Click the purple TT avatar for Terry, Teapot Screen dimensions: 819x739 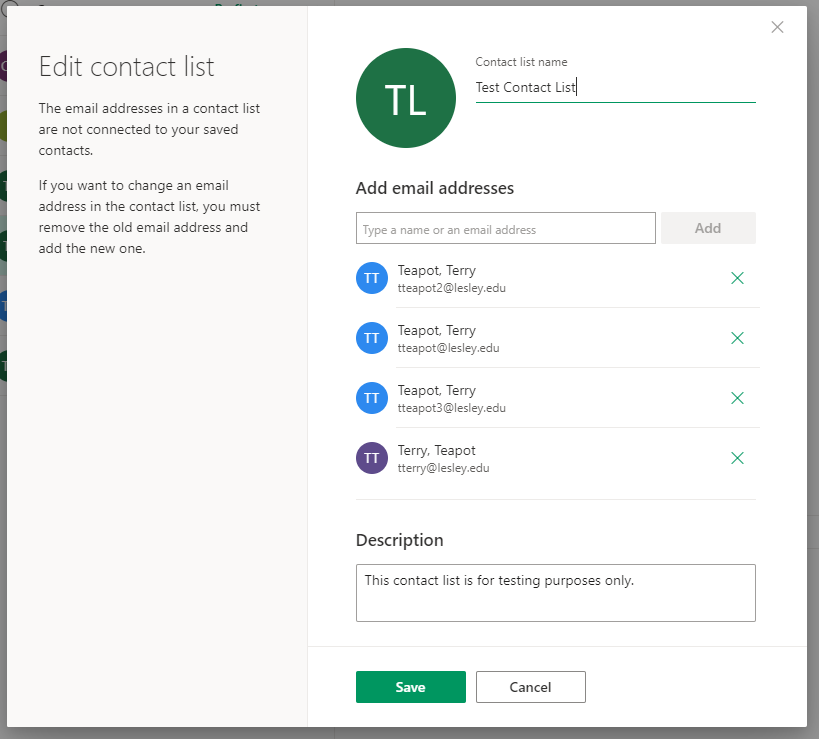point(372,459)
